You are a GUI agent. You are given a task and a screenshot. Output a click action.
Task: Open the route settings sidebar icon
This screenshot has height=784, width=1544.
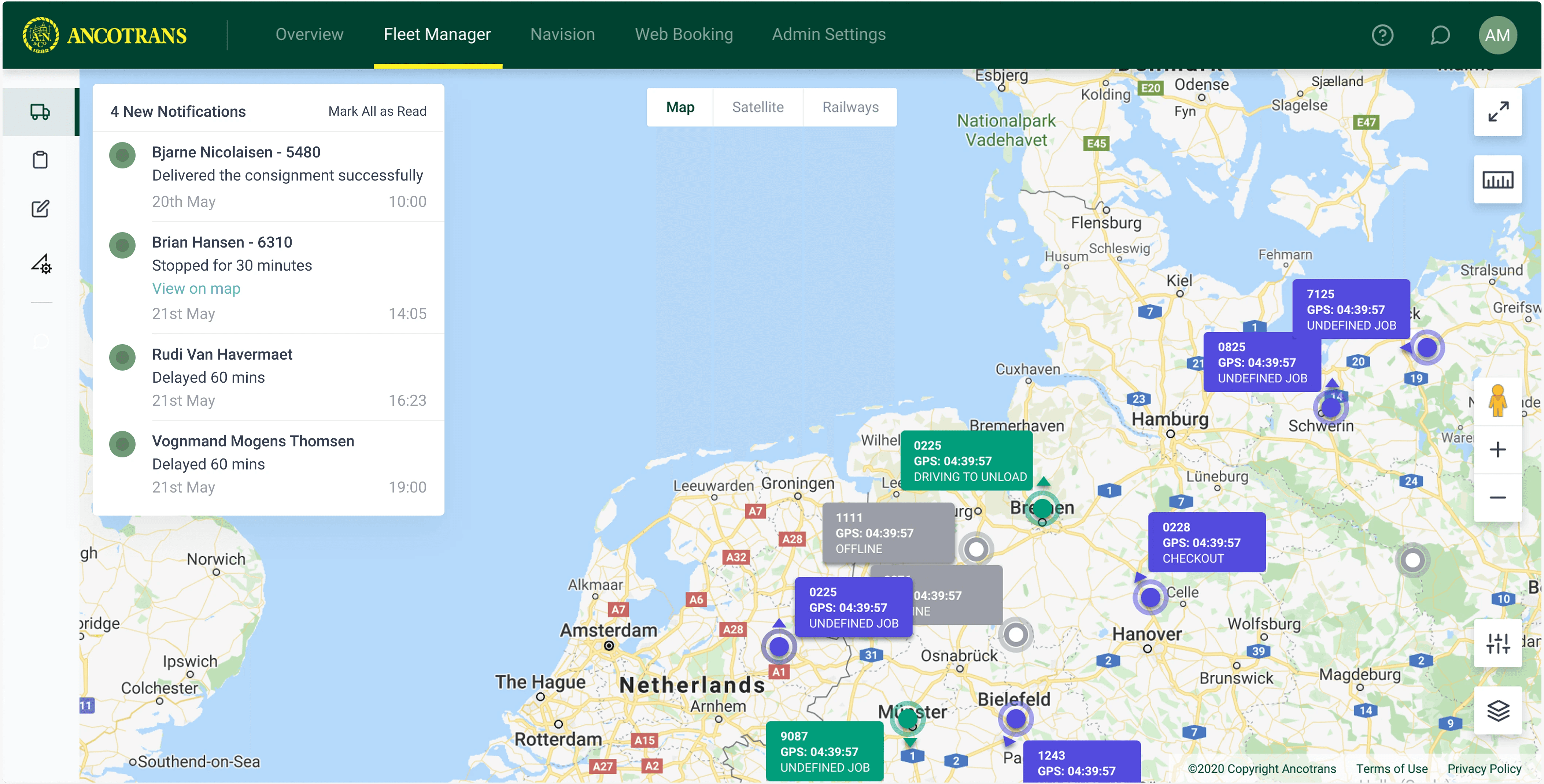tap(41, 264)
